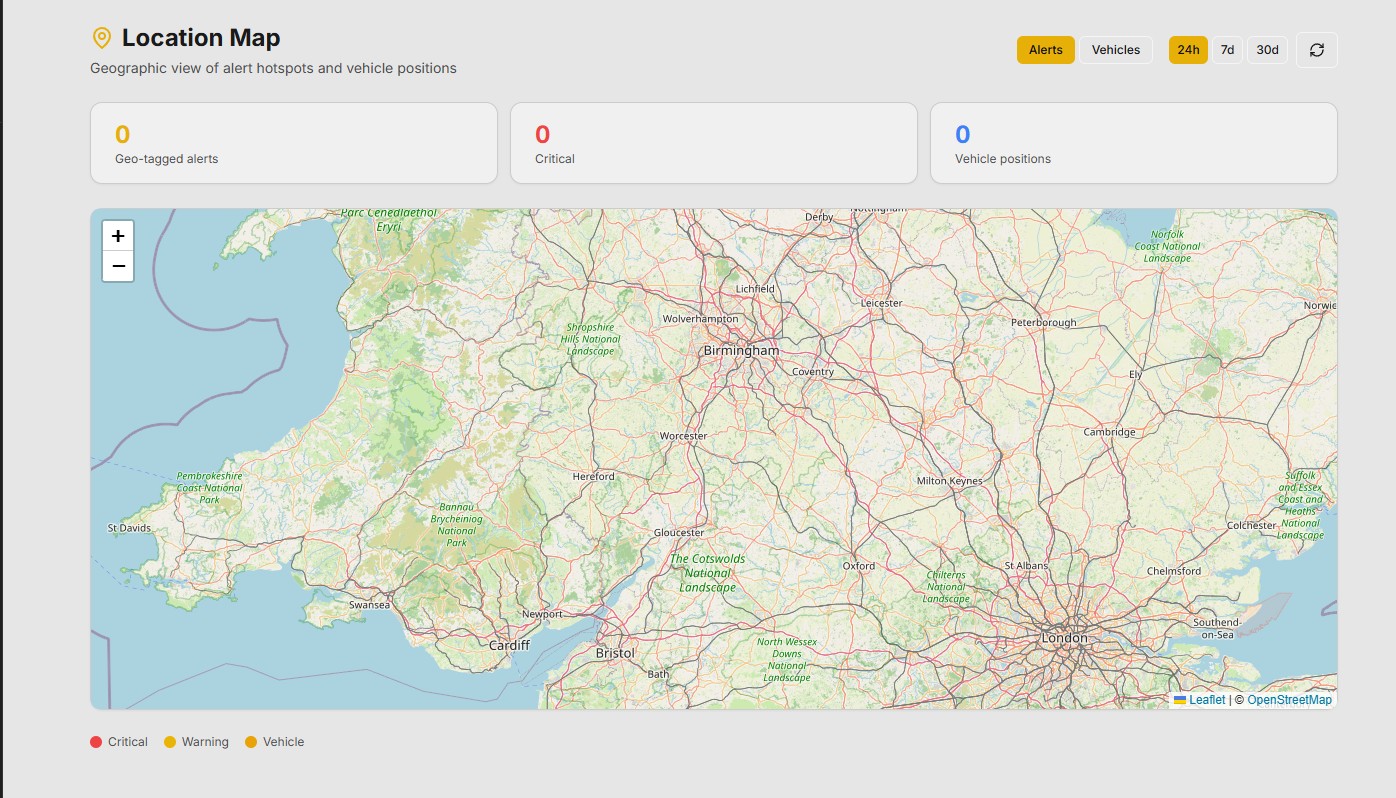The image size is (1396, 798).
Task: Click the Lichfield label on the map
Action: click(x=755, y=289)
